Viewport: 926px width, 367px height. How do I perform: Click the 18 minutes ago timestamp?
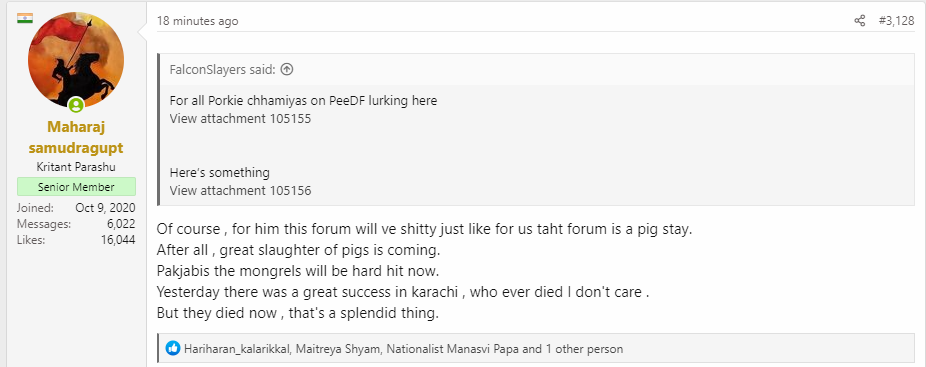(x=197, y=21)
